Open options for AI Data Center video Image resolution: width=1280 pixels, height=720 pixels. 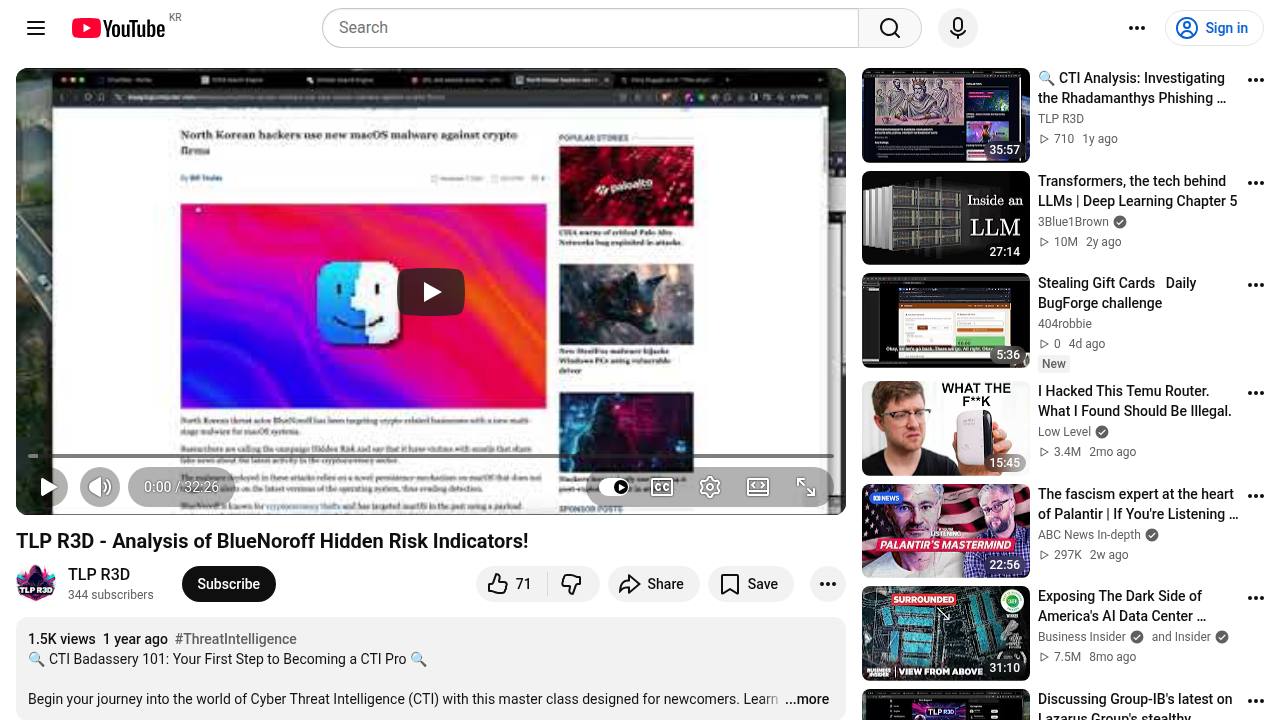click(x=1256, y=598)
